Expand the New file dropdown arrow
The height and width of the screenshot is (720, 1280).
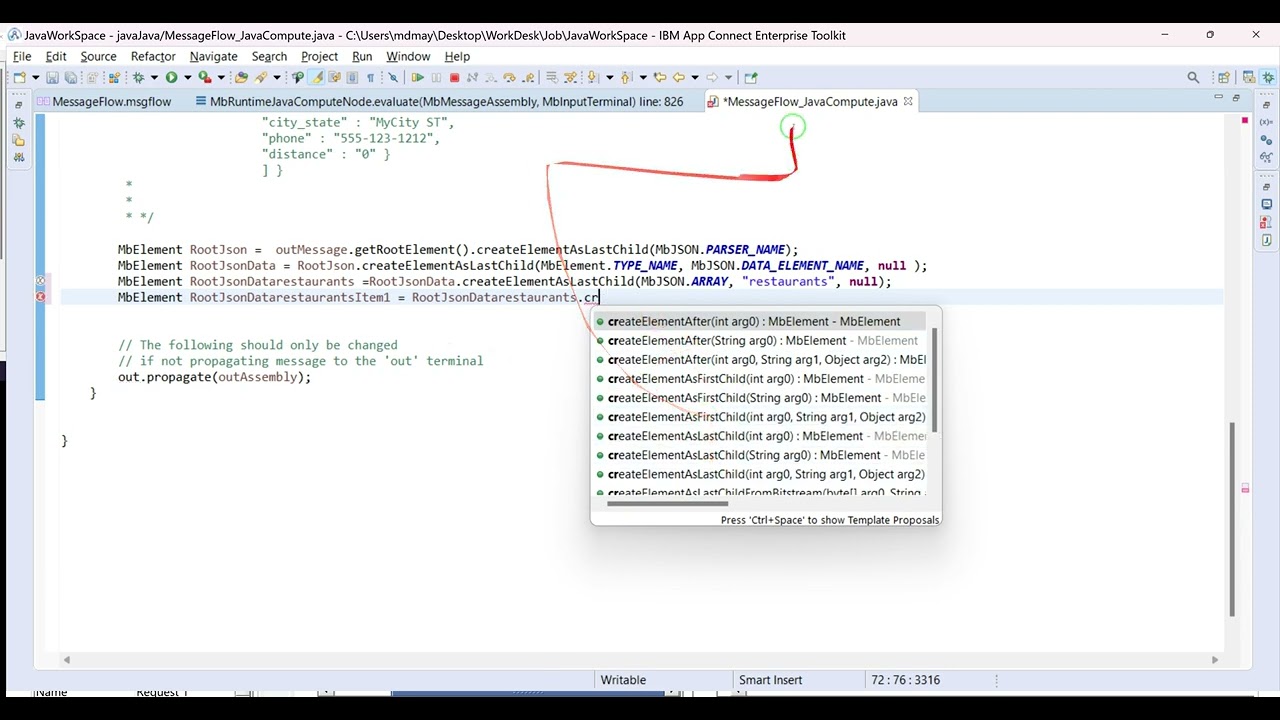(x=35, y=77)
